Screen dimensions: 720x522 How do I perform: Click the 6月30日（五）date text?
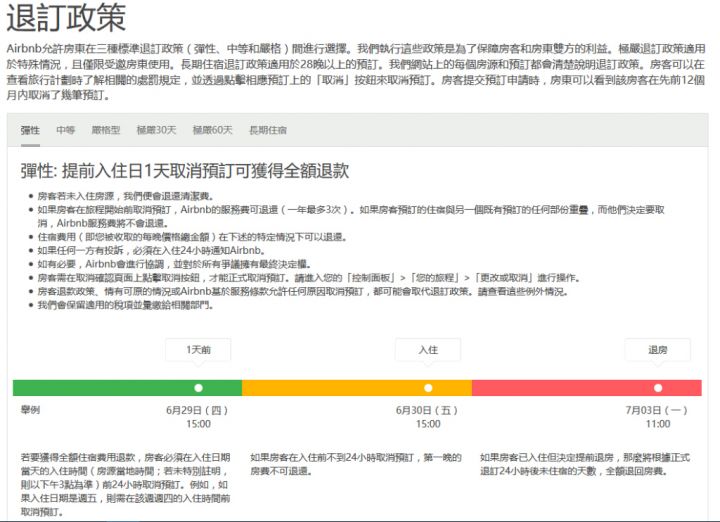coord(428,410)
